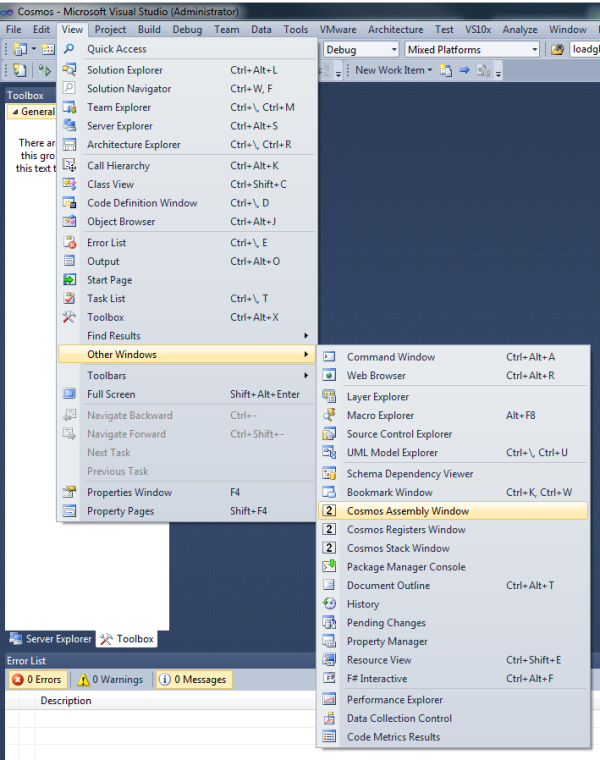Select Cosmos Assembly Window
This screenshot has width=600, height=760.
pos(453,511)
